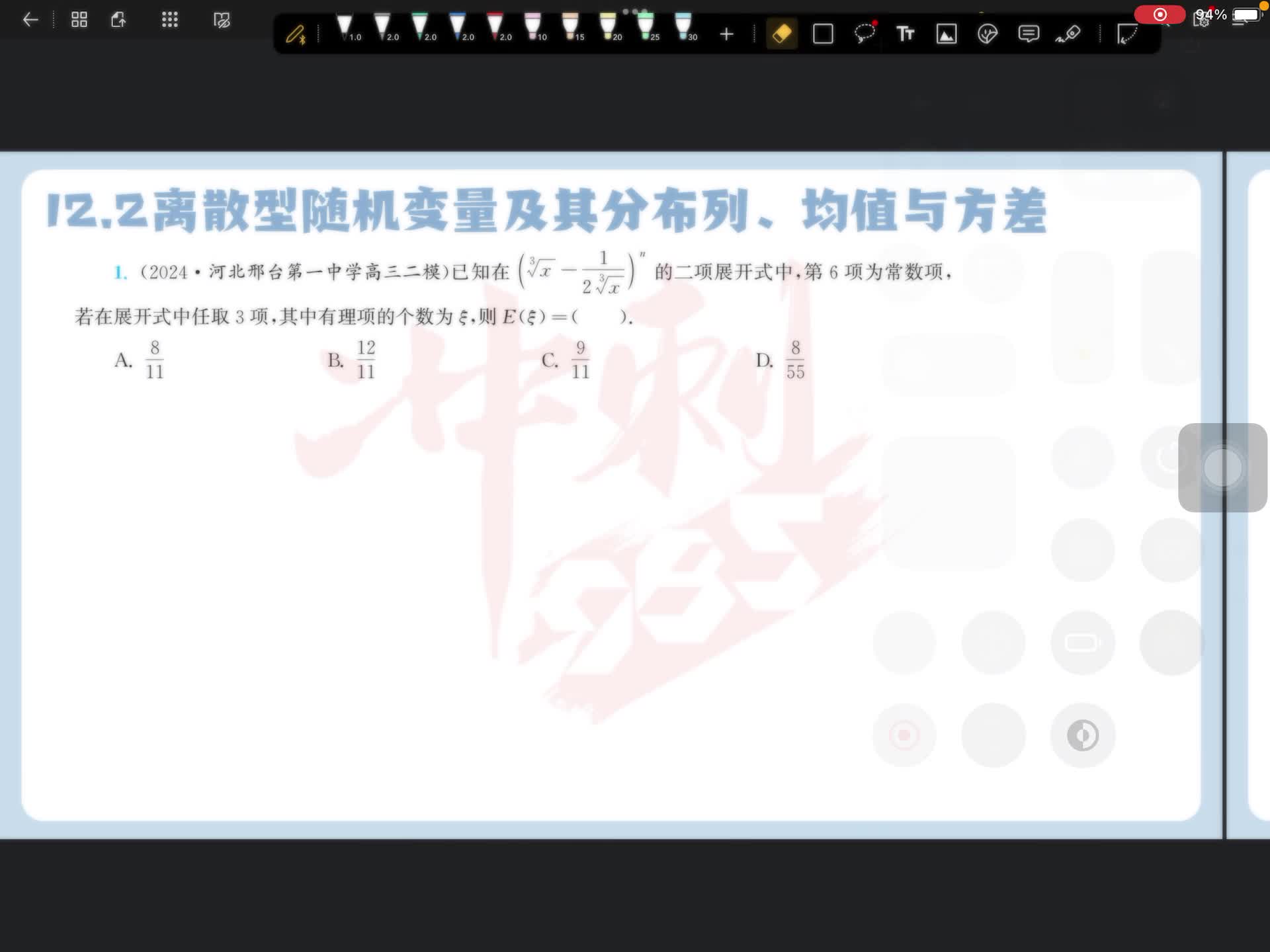Screen dimensions: 1270x952
Task: Open the page thumbnails grid view
Action: pos(79,20)
